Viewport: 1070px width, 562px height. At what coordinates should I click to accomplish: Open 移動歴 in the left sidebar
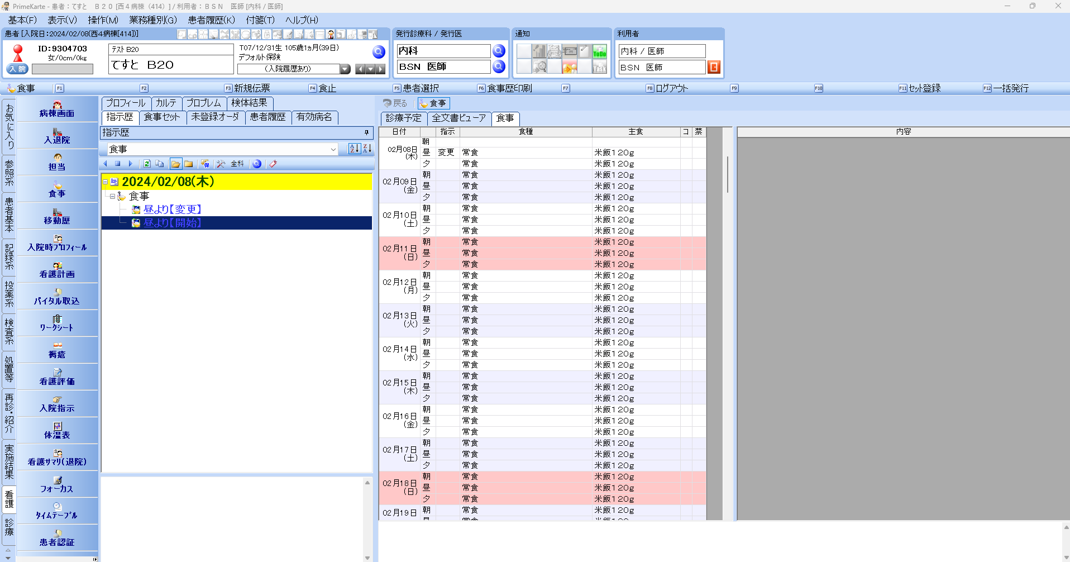point(57,217)
